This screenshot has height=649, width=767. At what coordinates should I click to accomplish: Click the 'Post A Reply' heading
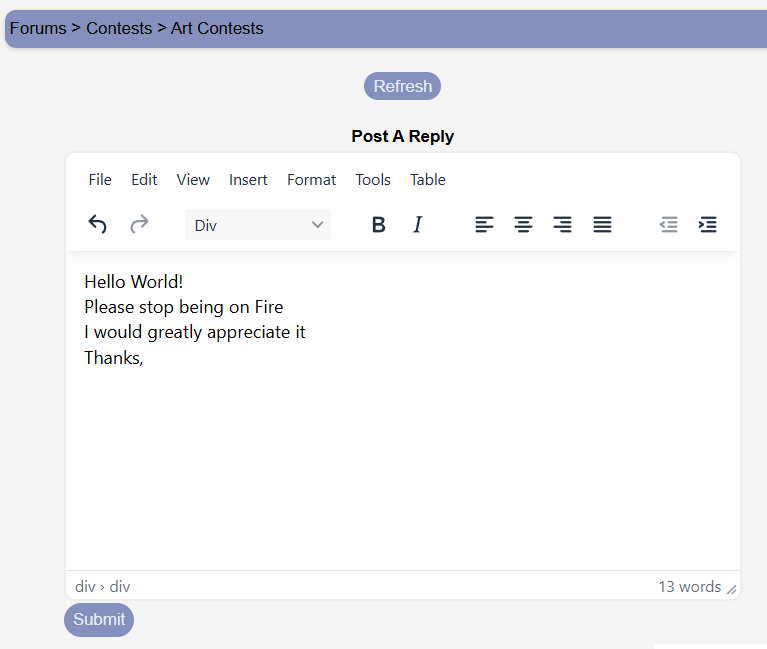[x=403, y=136]
